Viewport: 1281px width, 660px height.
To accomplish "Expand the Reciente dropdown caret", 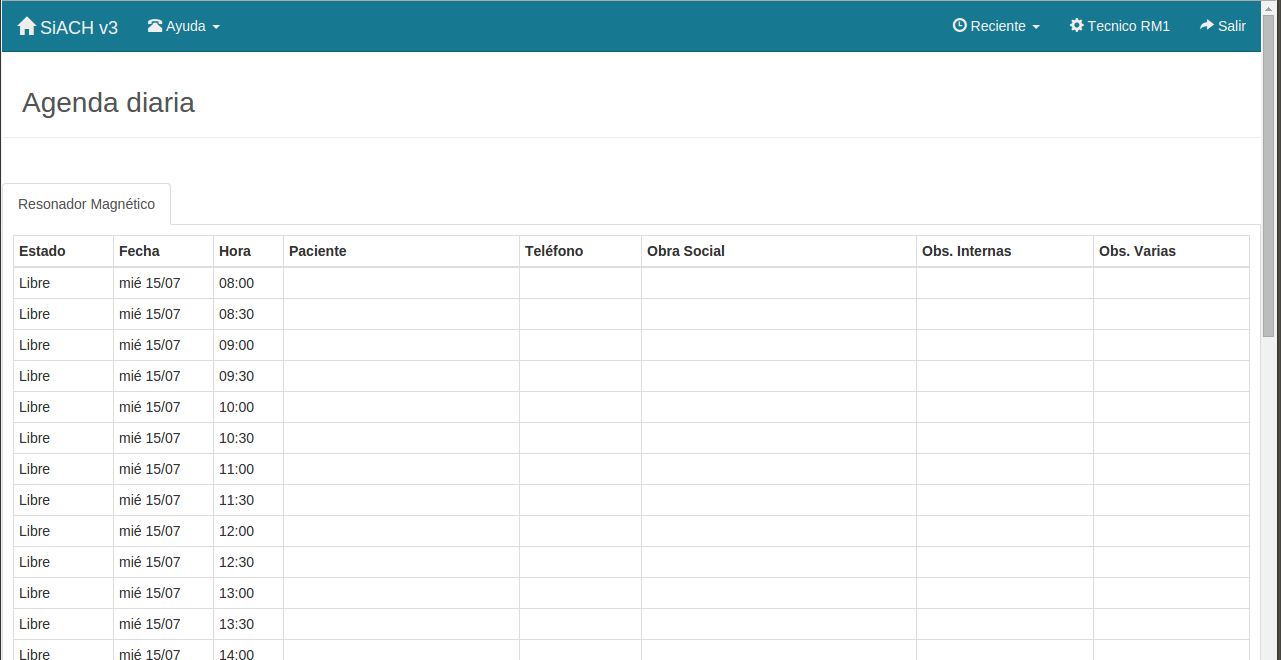I will click(x=1036, y=27).
